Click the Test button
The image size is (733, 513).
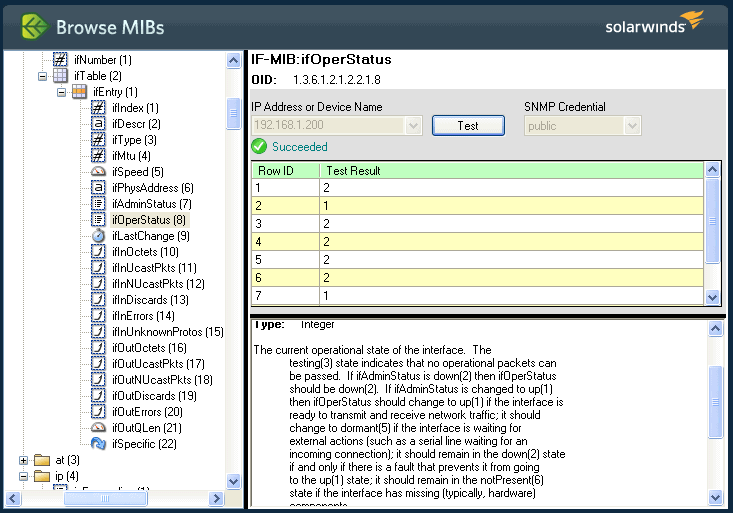468,125
